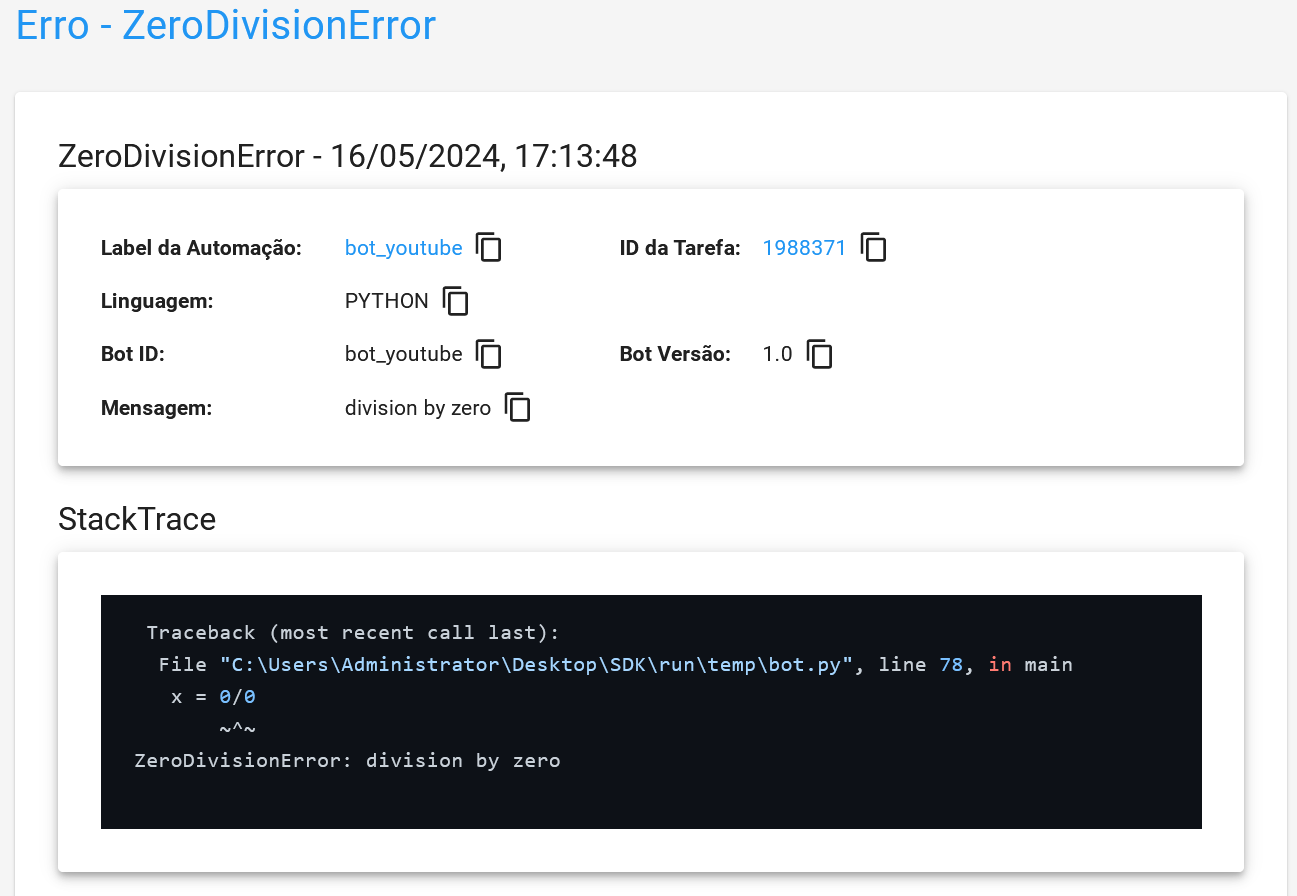Open task 1988371 link
This screenshot has height=896, width=1297.
(804, 248)
